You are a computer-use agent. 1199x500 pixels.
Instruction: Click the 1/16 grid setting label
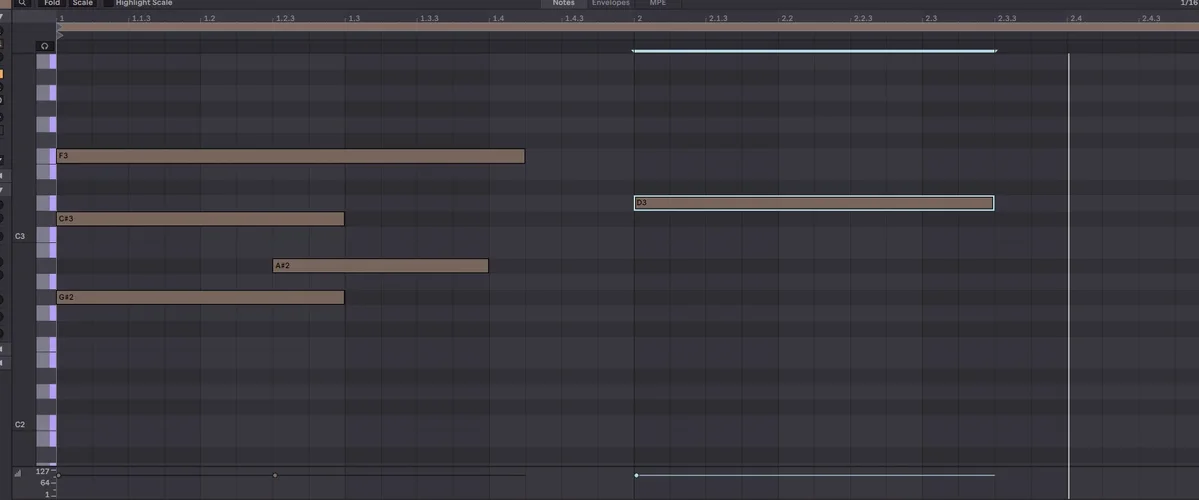click(x=1190, y=3)
